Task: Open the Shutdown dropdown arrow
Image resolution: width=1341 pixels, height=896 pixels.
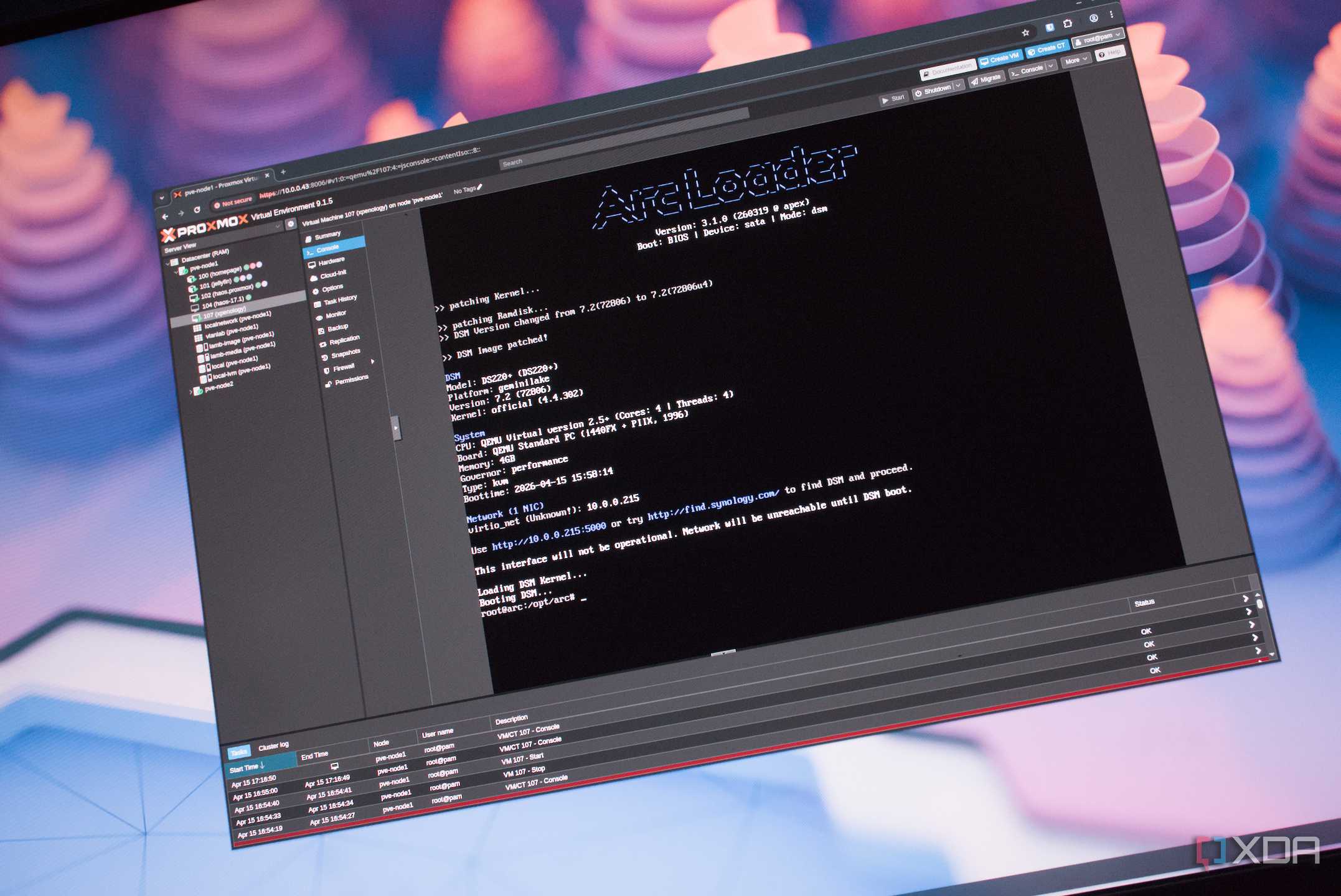Action: coord(958,85)
